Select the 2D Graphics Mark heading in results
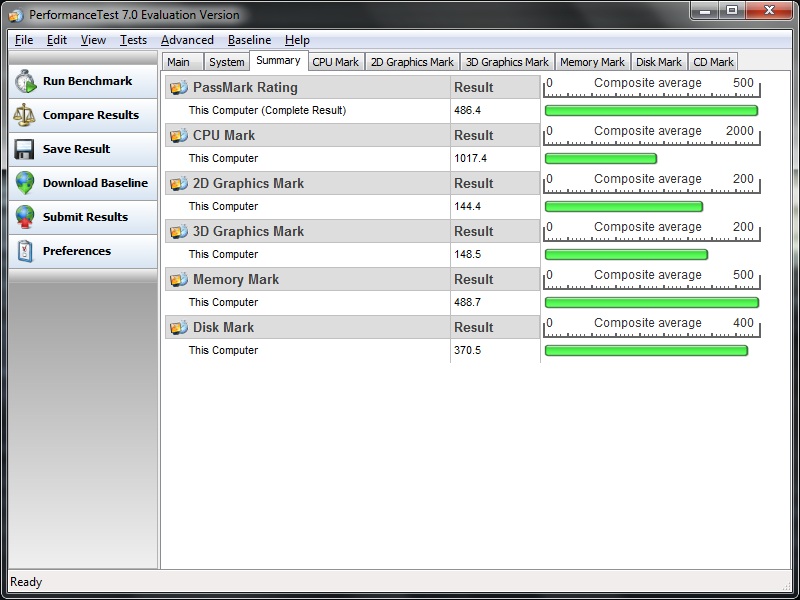The height and width of the screenshot is (600, 800). pyautogui.click(x=248, y=184)
